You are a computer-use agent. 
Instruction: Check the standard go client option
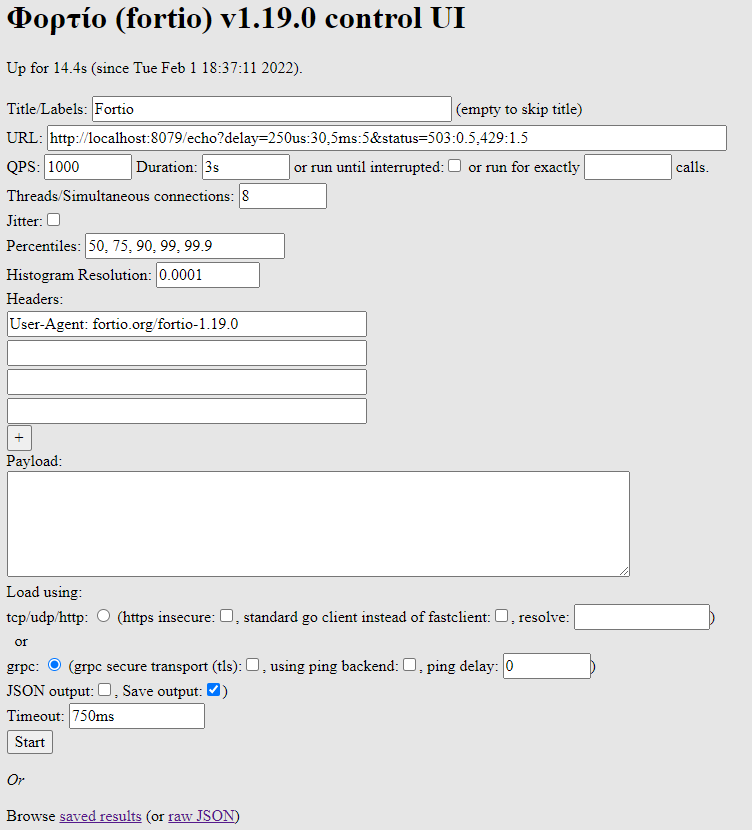(x=501, y=616)
